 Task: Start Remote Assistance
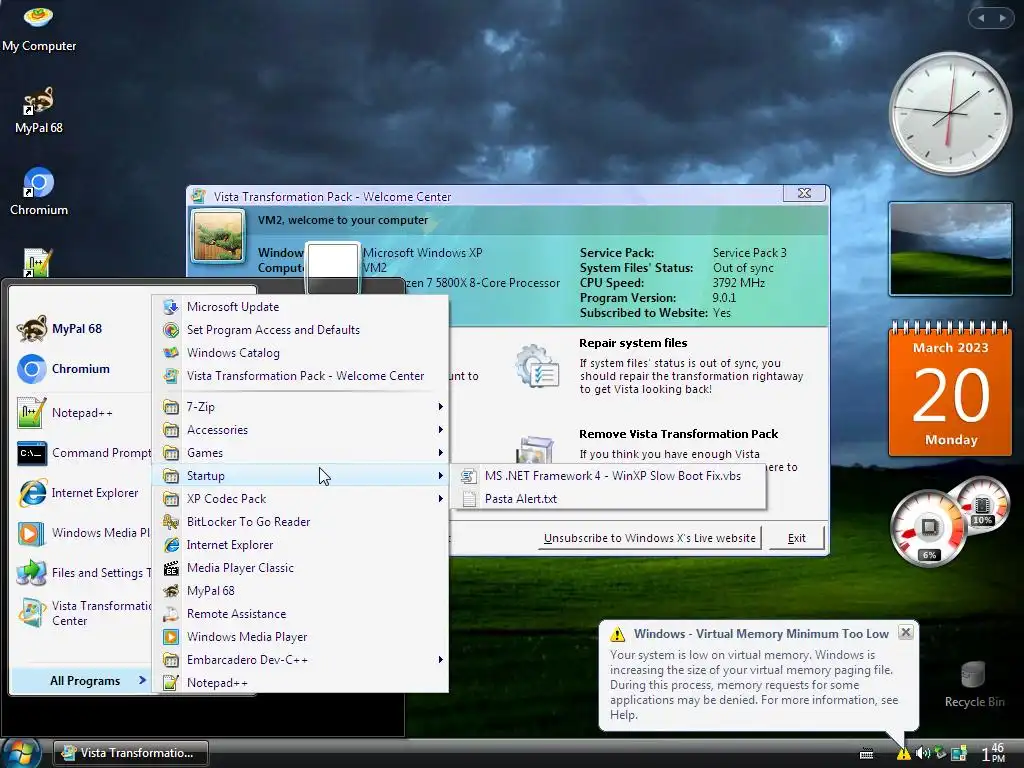click(x=300, y=614)
